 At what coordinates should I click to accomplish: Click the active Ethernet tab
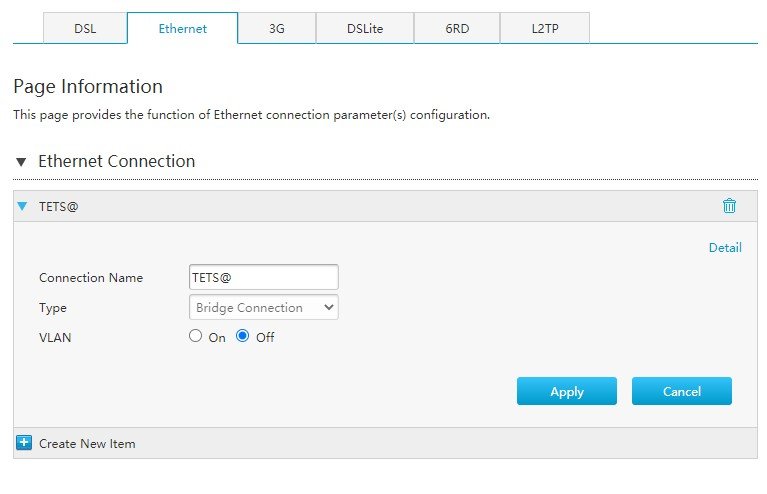(182, 28)
